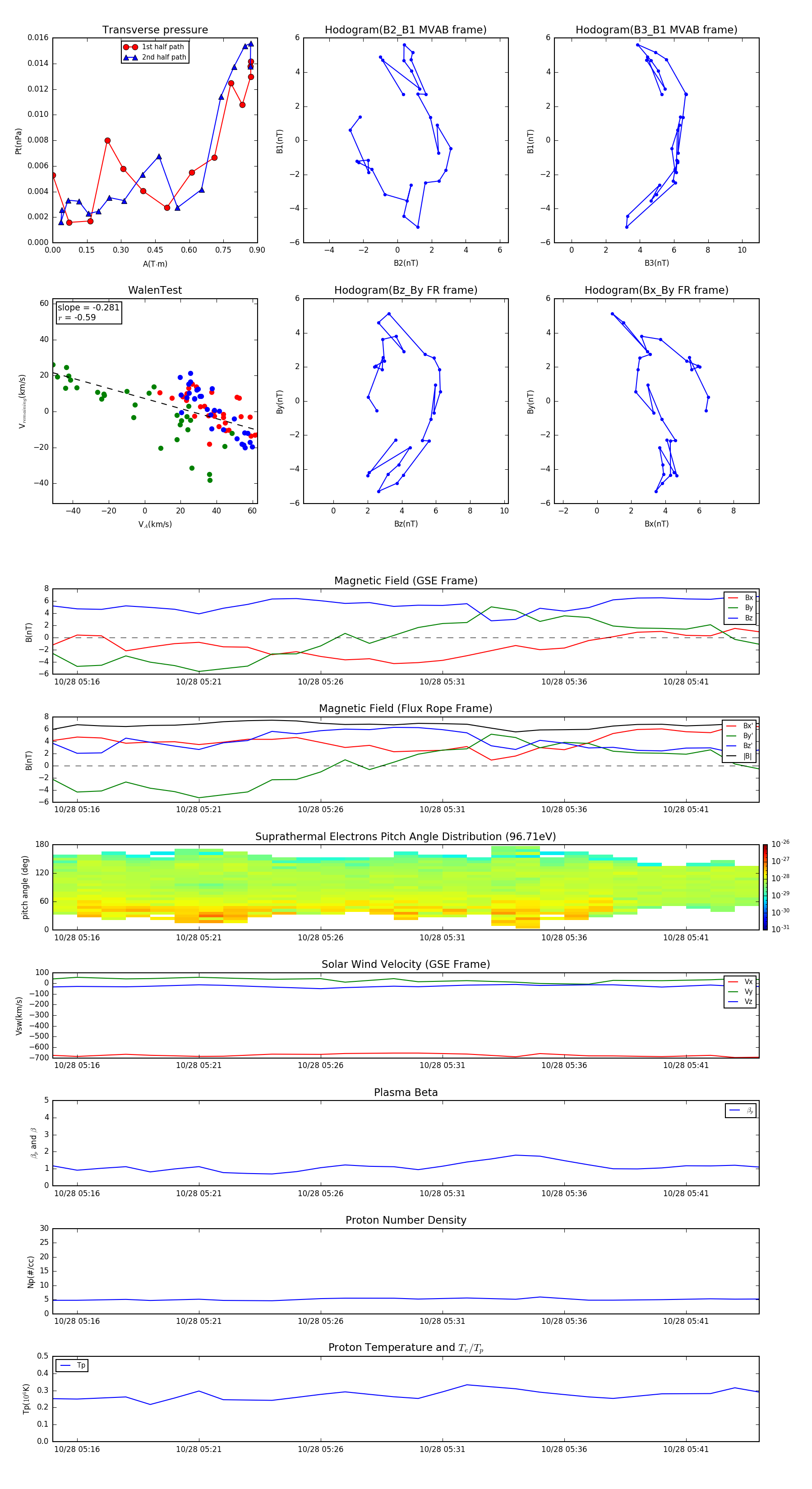Click the '|B|' legend entry
Image resolution: width=812 pixels, height=1489 pixels.
[x=740, y=756]
